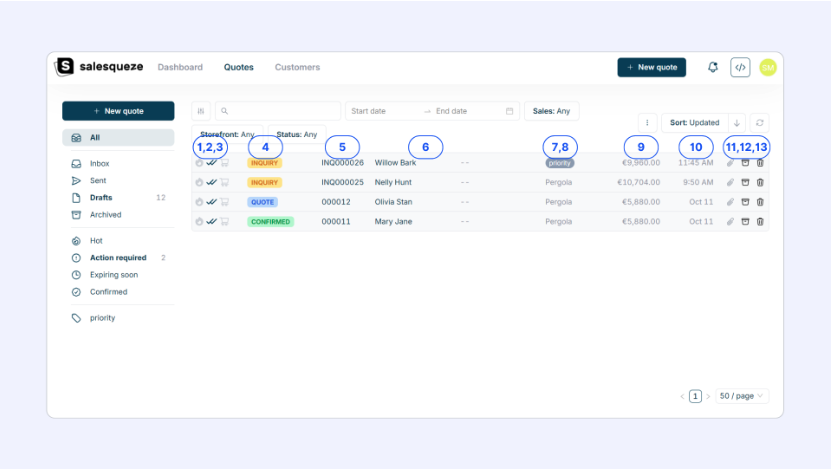The image size is (833, 470).
Task: Toggle the hot flame on Nelly Hunt row
Action: pos(199,183)
